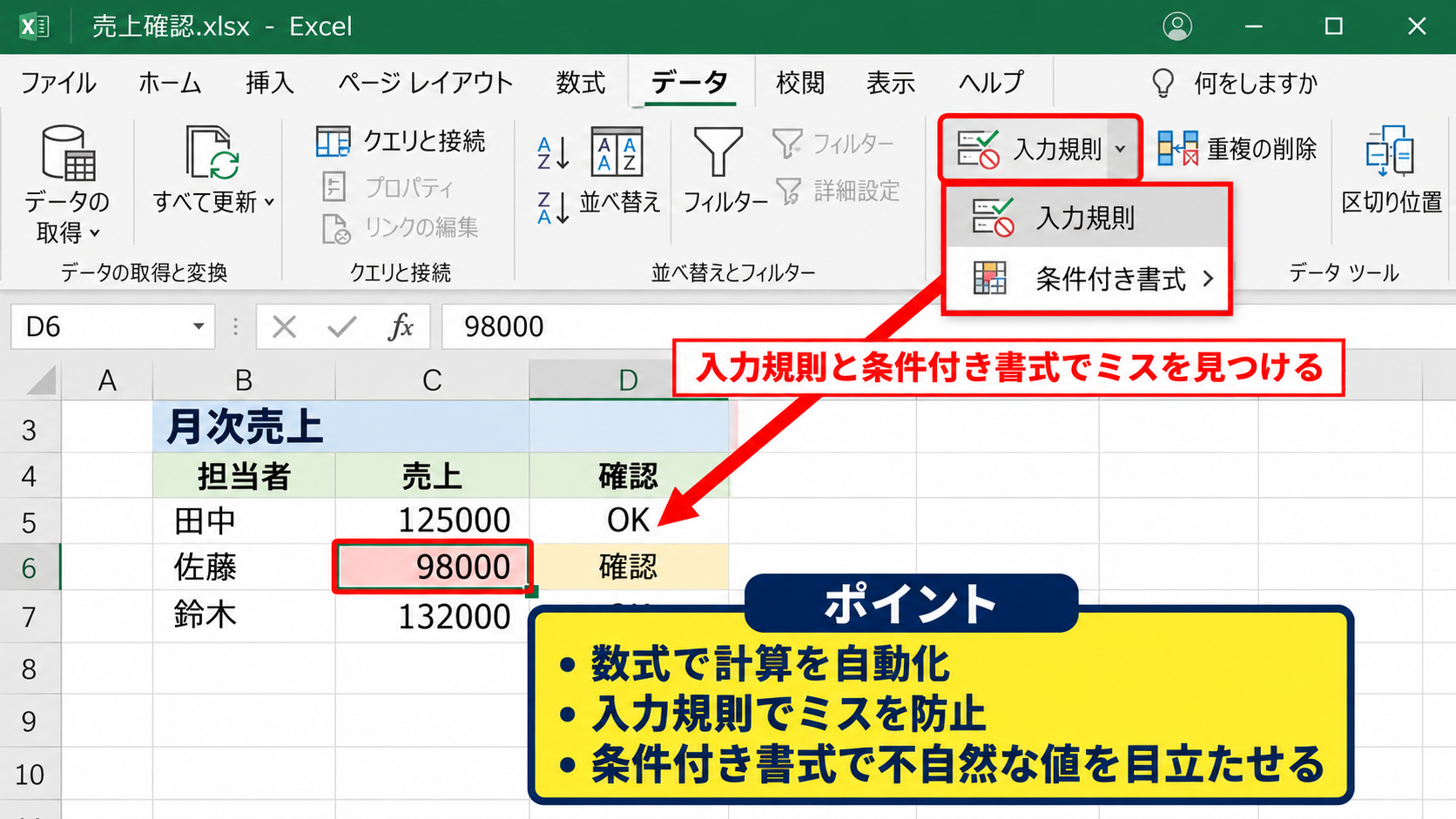Expand the データの取得 dropdown arrow

(x=95, y=233)
